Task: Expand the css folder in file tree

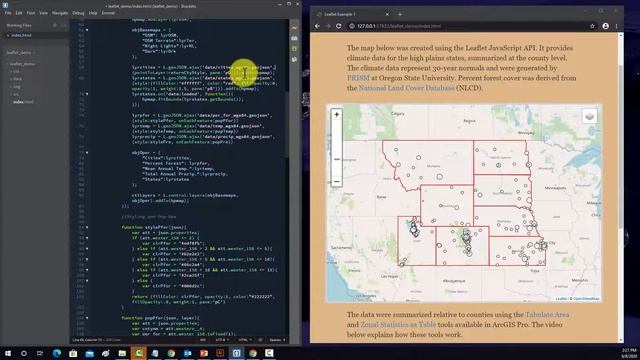Action: coord(16,71)
